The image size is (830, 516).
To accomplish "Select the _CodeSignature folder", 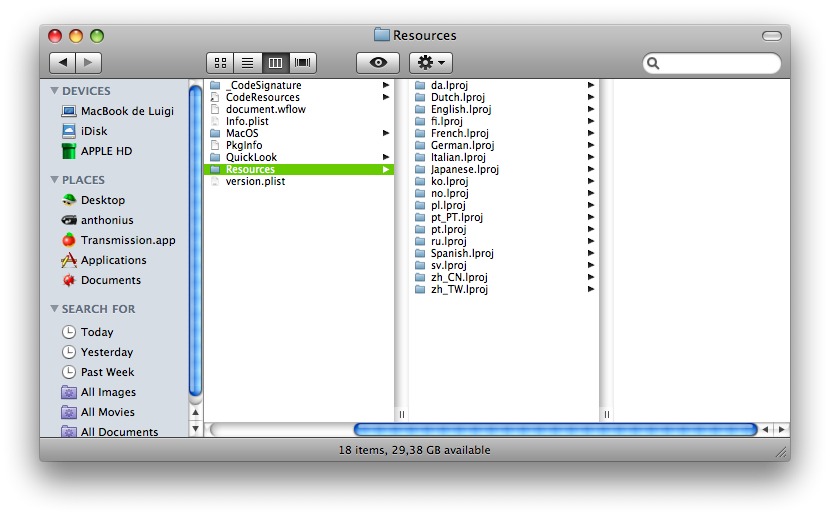I will coord(299,85).
